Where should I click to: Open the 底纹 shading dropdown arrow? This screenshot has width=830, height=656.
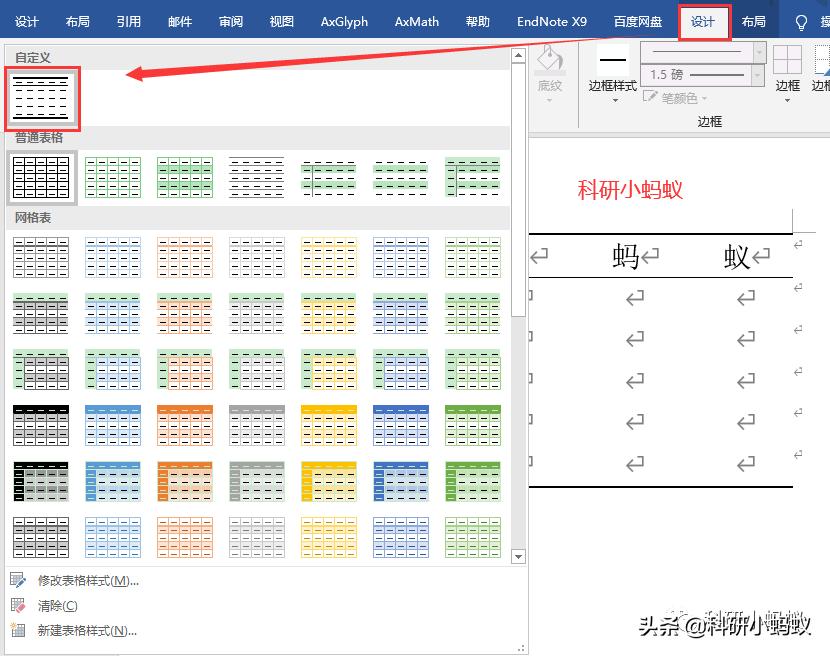click(x=549, y=100)
